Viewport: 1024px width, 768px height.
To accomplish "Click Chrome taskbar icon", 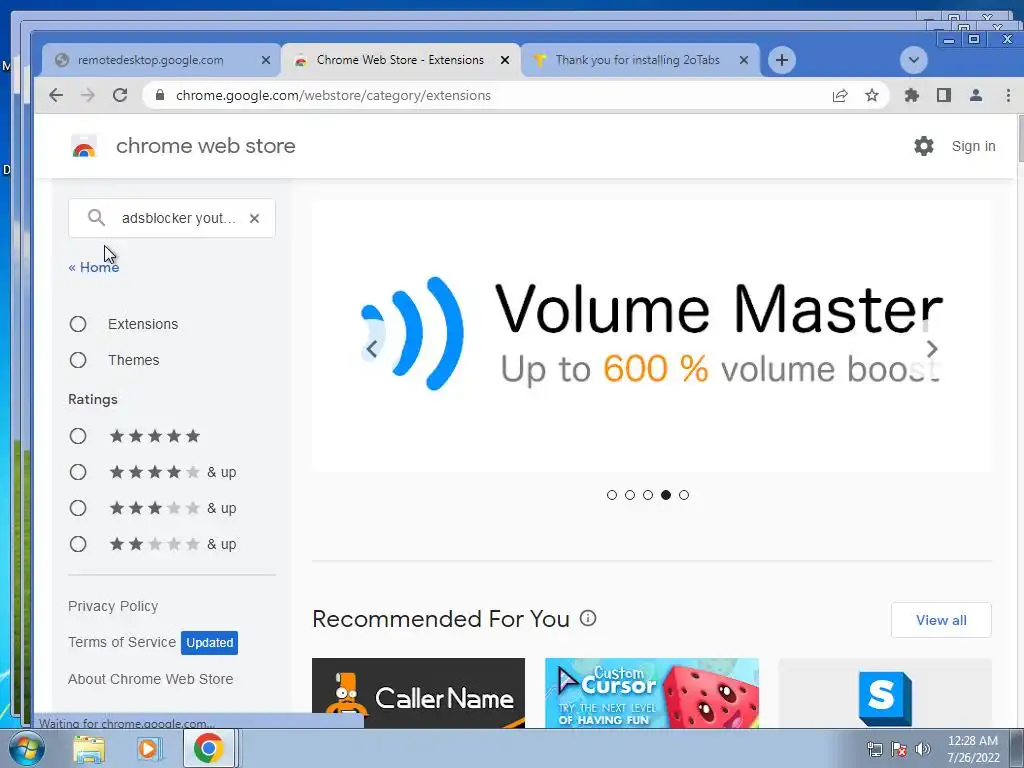I will pos(208,748).
